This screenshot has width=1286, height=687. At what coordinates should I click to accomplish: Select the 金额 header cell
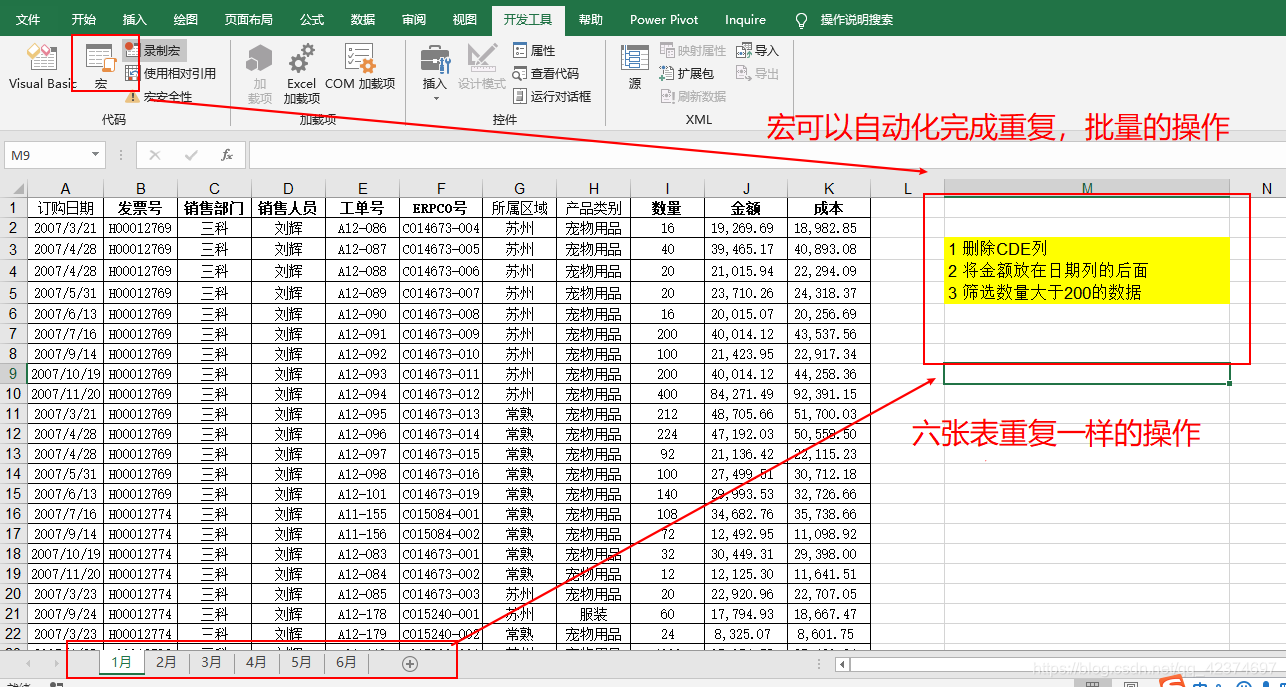[x=746, y=208]
